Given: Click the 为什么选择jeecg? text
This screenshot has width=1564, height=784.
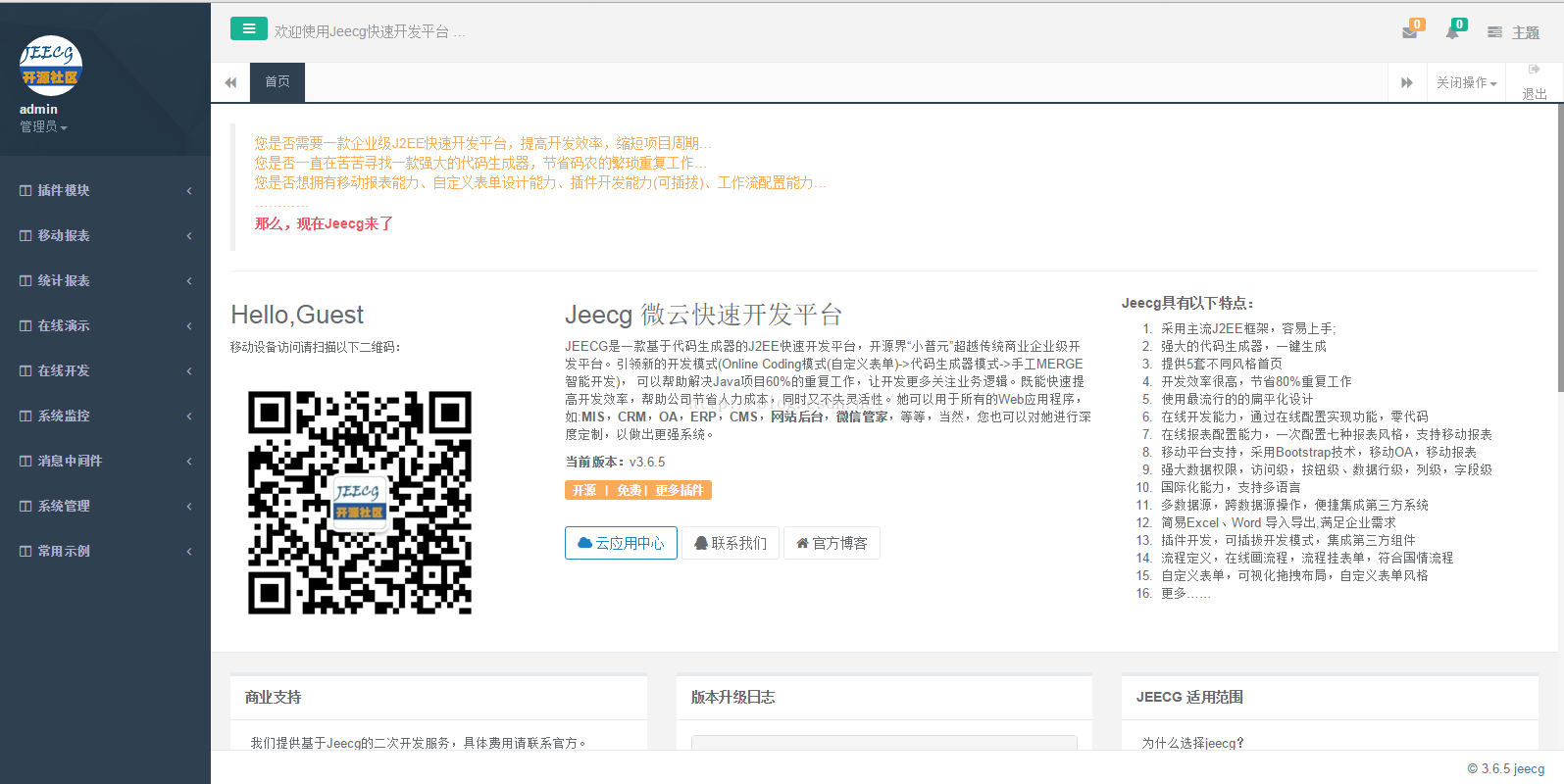Looking at the screenshot, I should point(1192,743).
